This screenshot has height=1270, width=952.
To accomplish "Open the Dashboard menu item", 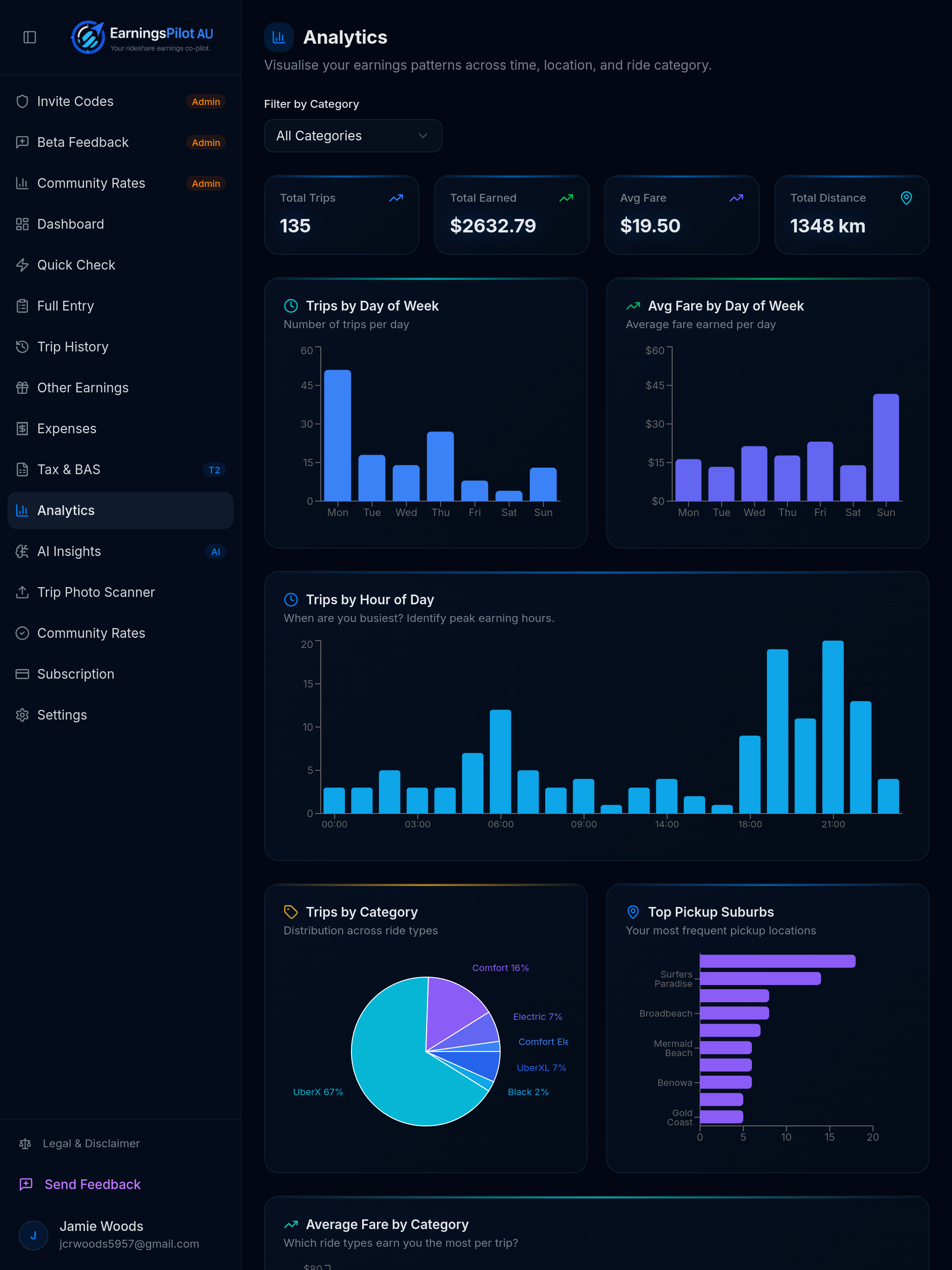I will click(x=120, y=224).
